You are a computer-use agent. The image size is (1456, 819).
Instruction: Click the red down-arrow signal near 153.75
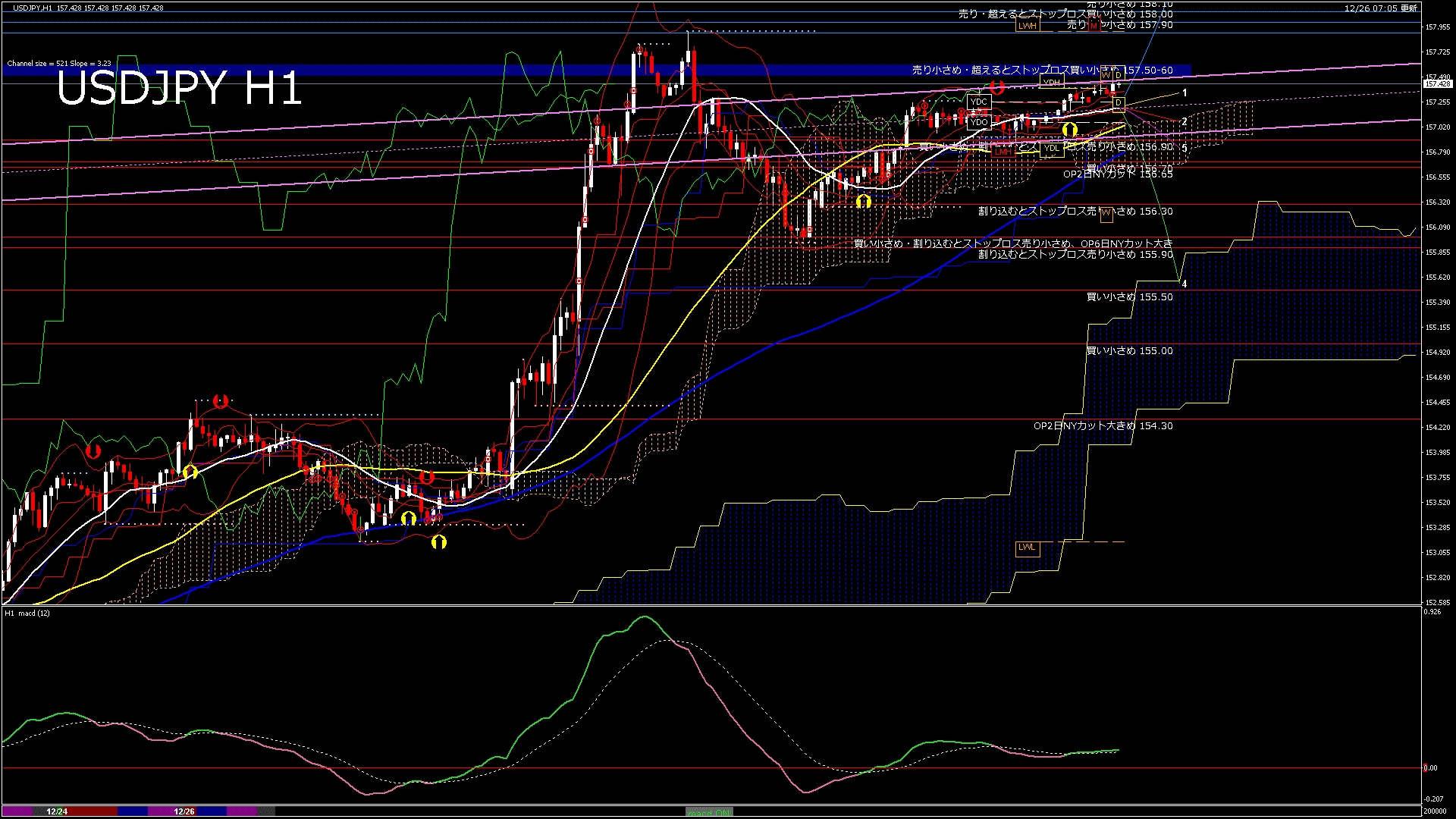point(427,477)
